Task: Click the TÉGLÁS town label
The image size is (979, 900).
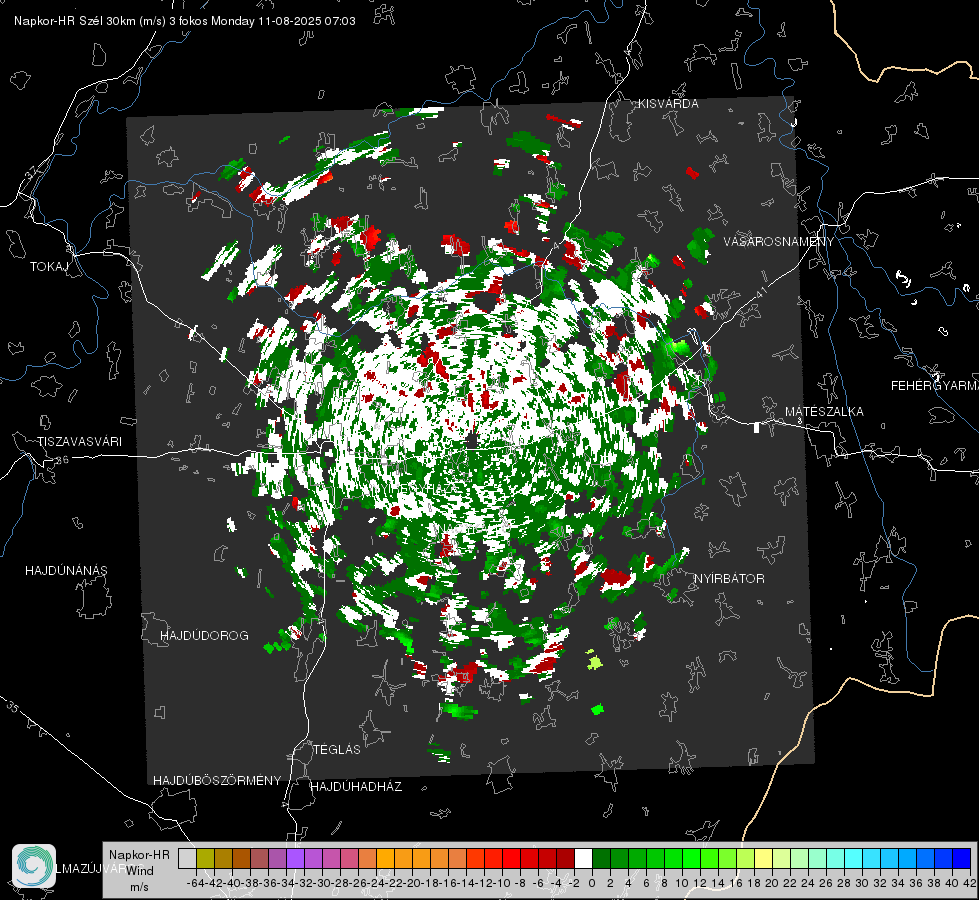Action: (x=337, y=749)
